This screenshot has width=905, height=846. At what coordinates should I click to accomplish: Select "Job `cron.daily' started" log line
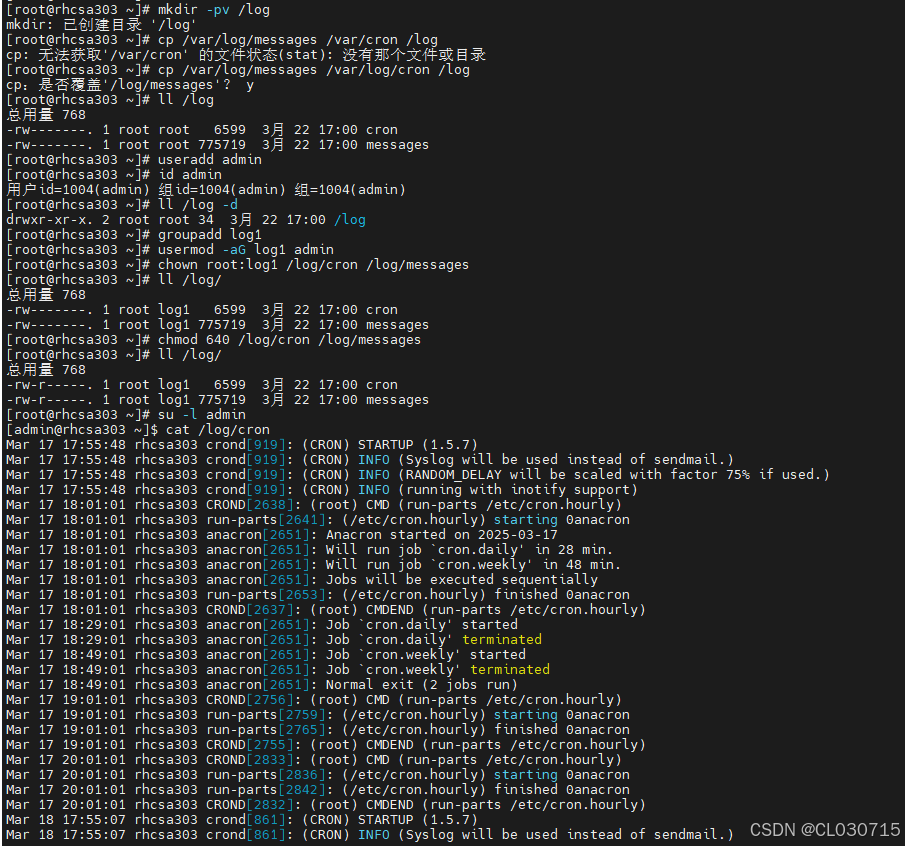point(262,625)
